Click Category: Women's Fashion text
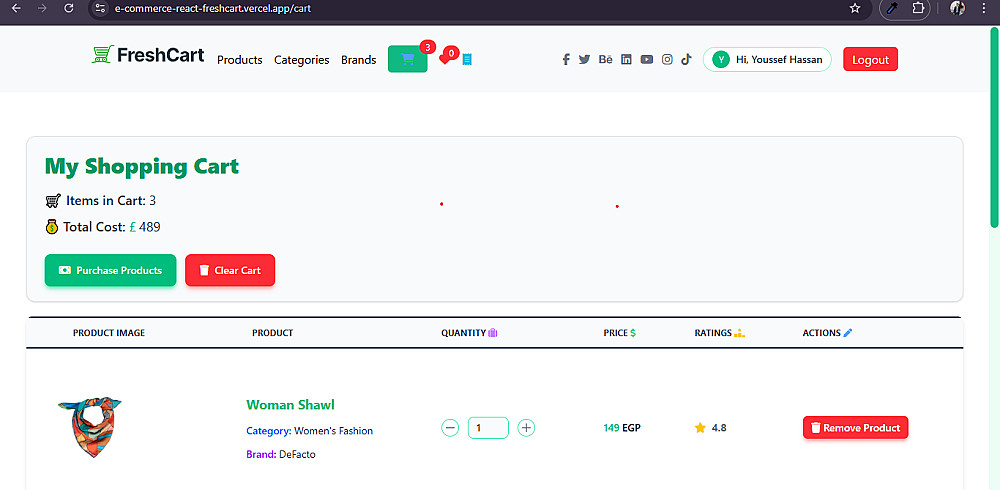Screen dimensions: 1000x490 click(x=309, y=431)
